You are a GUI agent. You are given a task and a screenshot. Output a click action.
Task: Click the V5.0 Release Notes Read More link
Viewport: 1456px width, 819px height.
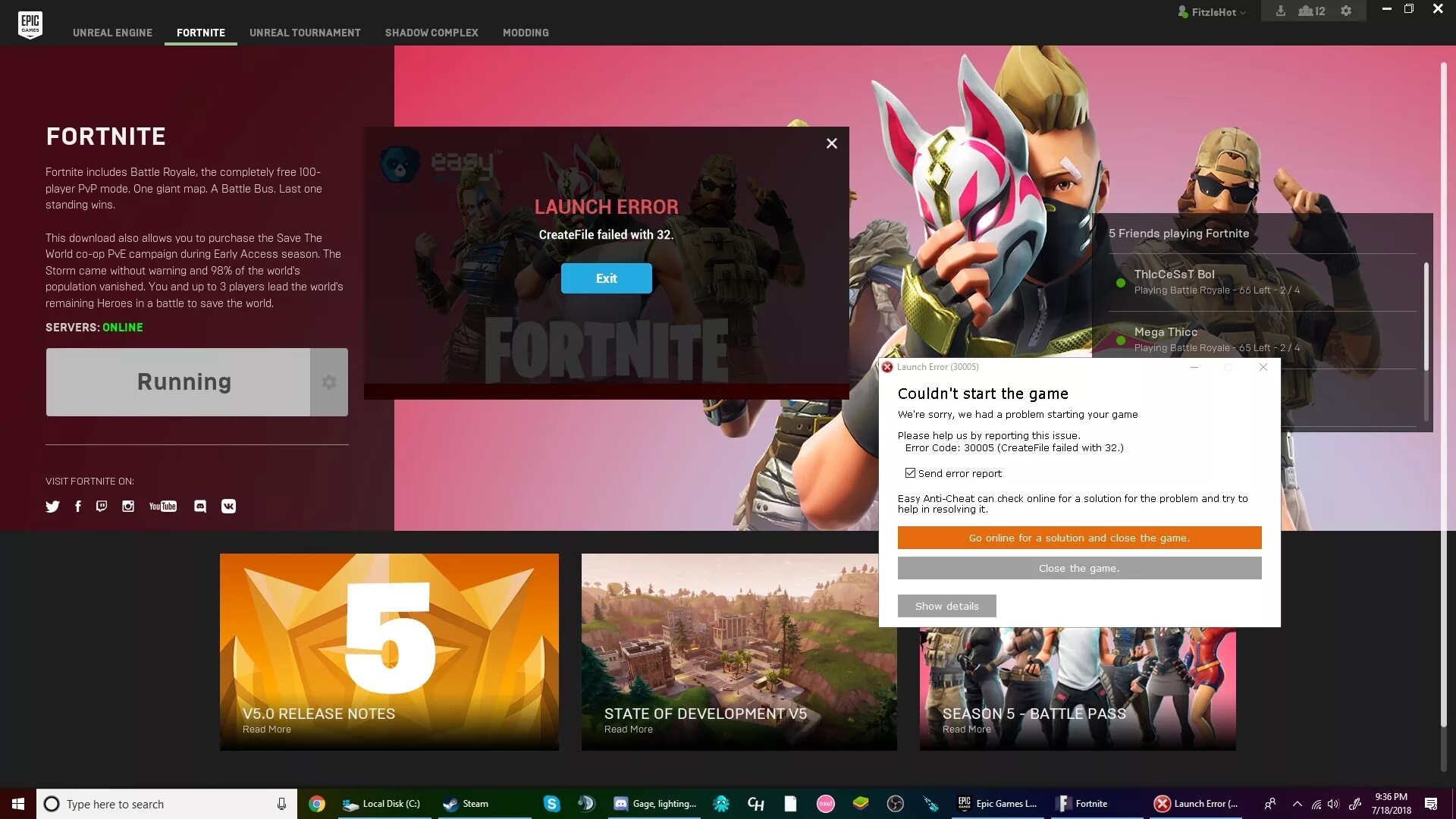point(266,728)
